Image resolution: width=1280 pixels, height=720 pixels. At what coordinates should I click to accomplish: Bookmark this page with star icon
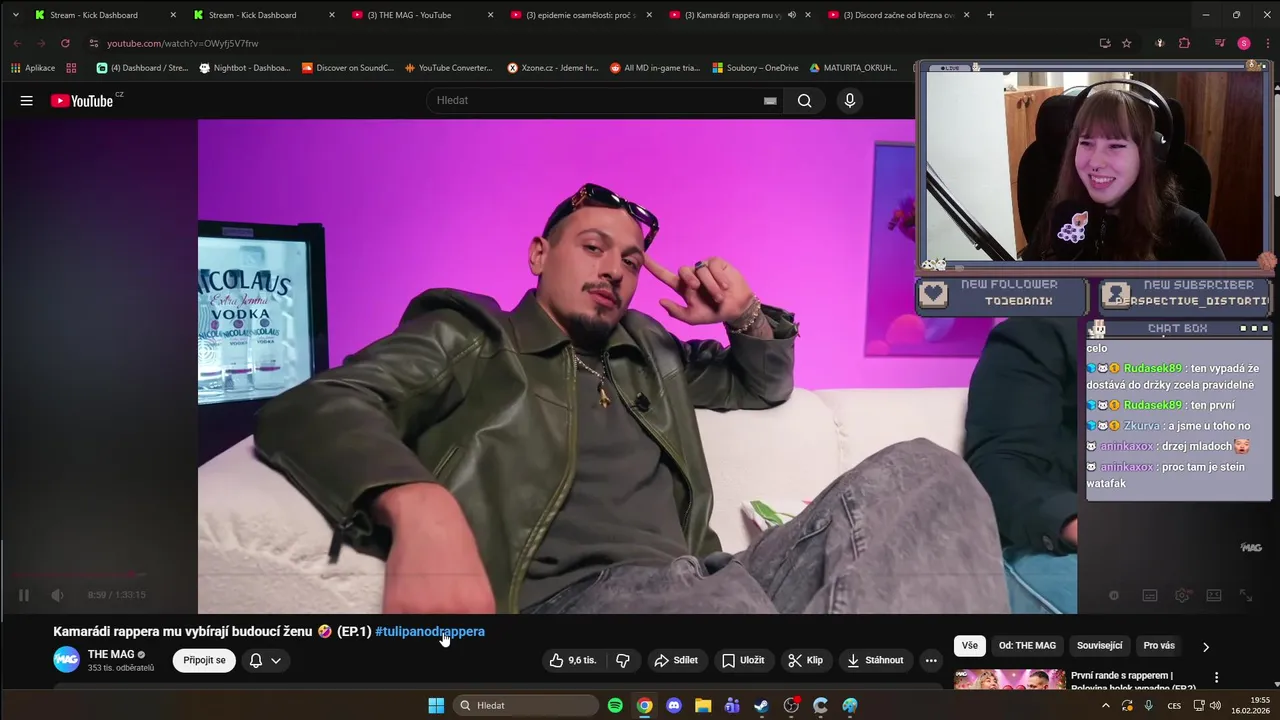pos(1127,43)
